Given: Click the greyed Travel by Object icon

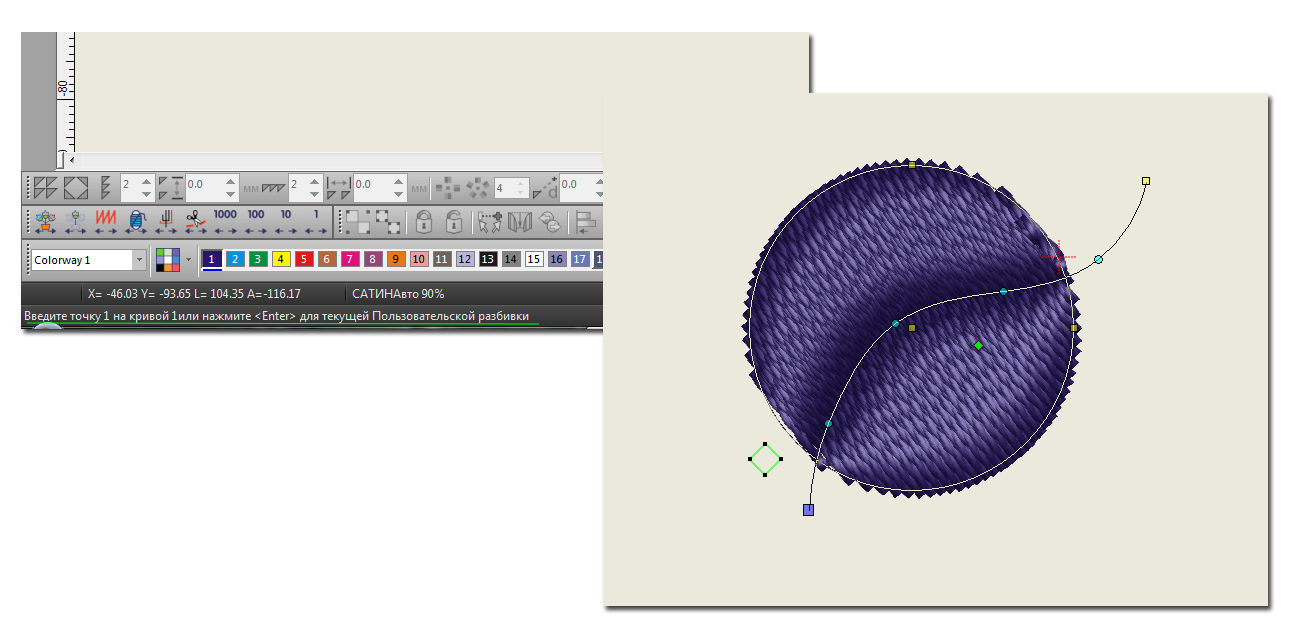Looking at the screenshot, I should (75, 222).
